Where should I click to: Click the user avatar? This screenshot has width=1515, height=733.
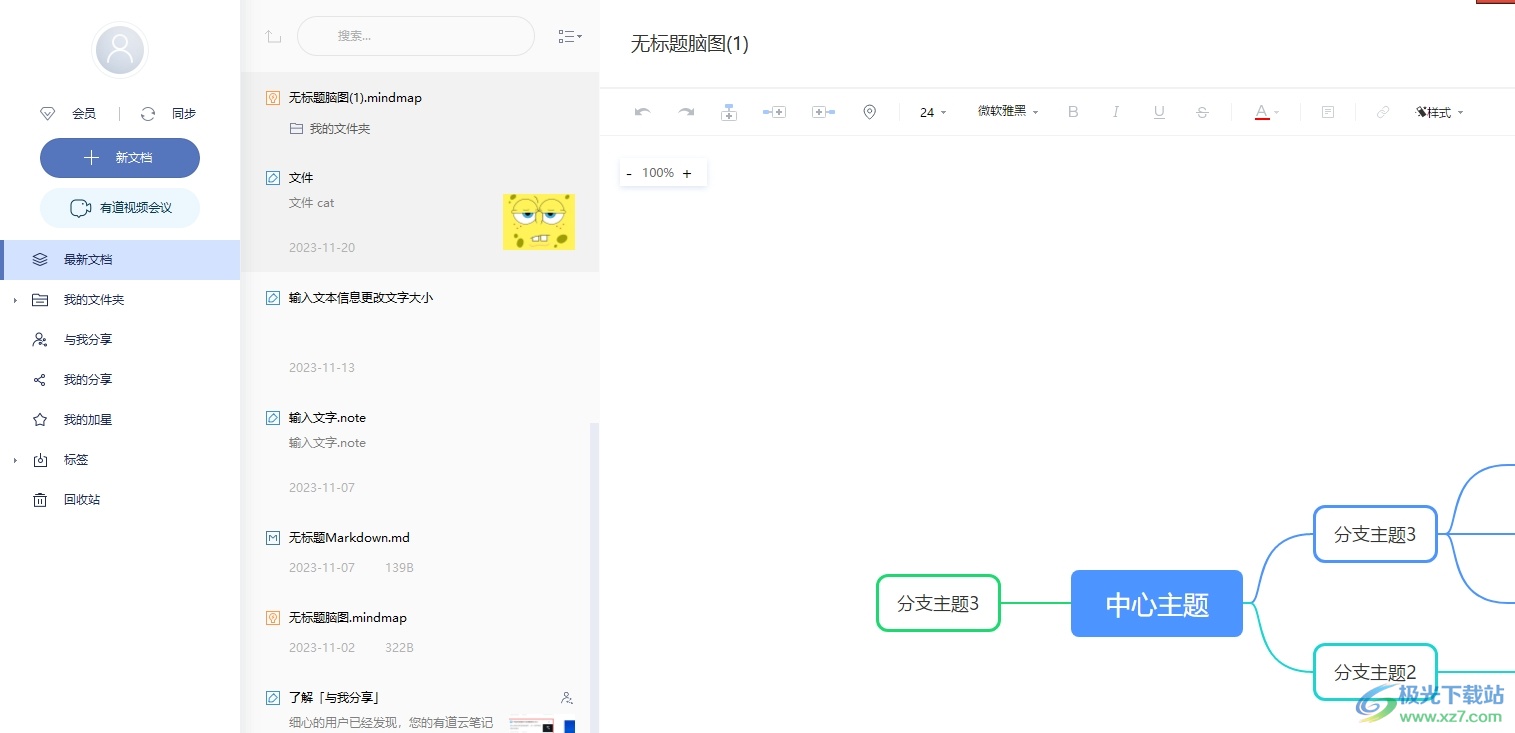pyautogui.click(x=120, y=49)
